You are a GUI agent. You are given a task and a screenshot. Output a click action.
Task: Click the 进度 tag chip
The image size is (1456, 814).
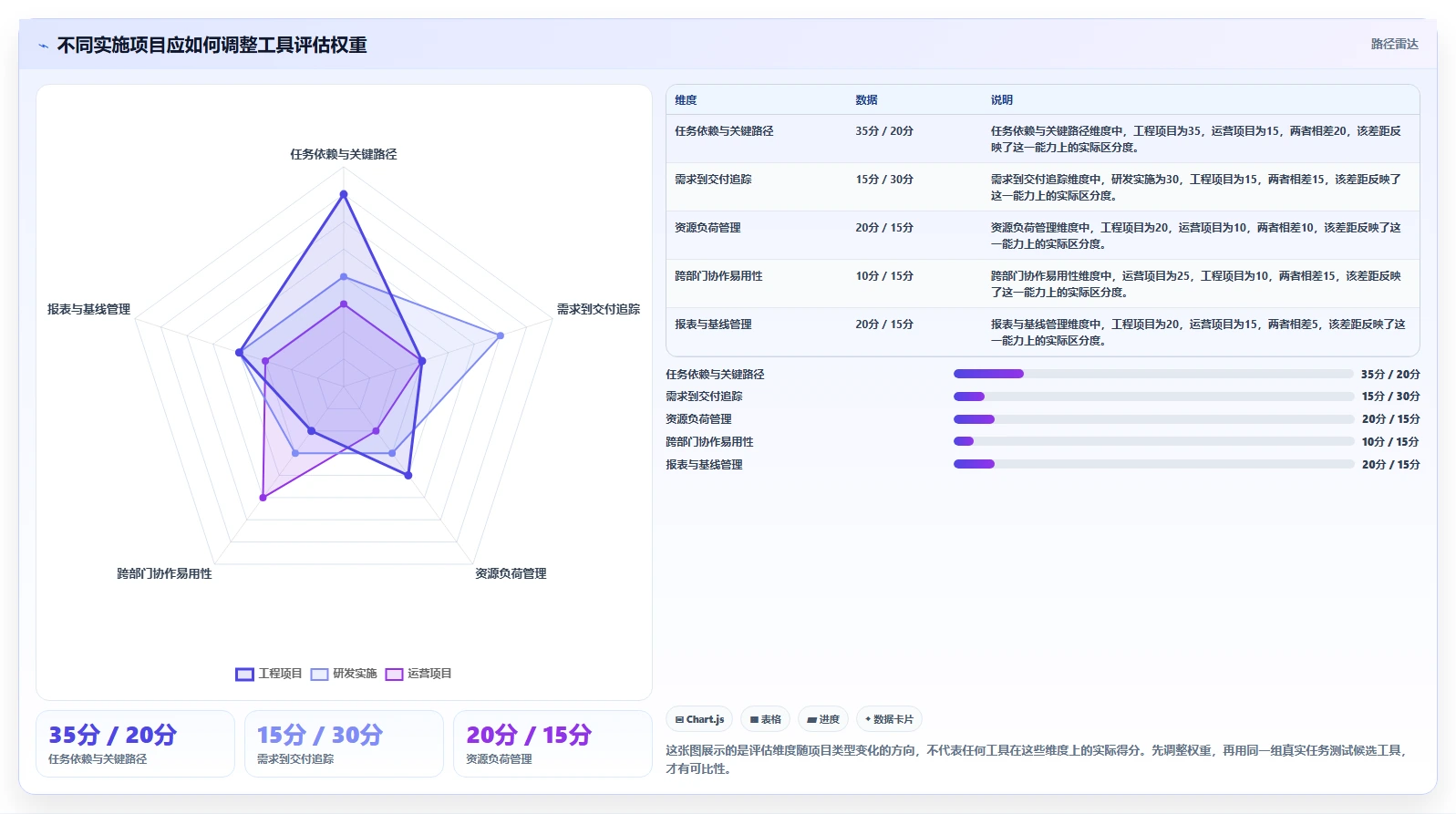click(823, 719)
